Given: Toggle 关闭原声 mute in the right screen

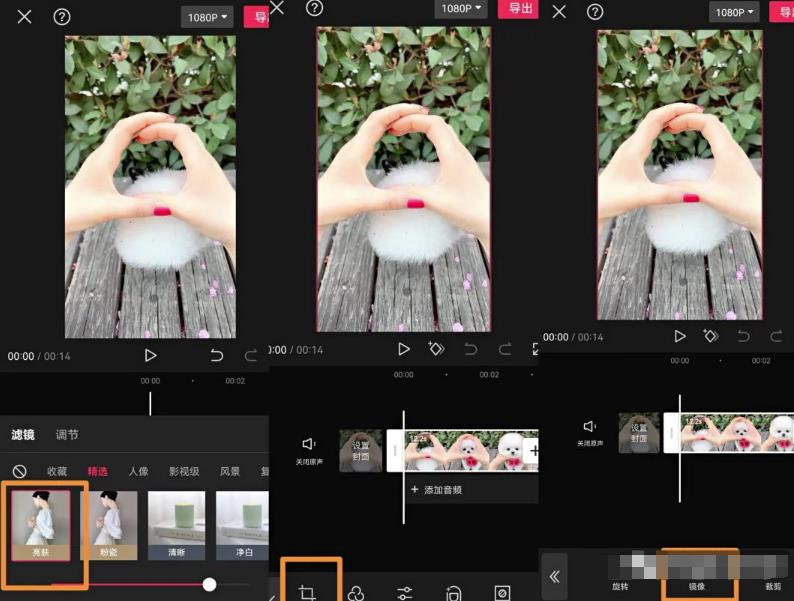Looking at the screenshot, I should click(590, 432).
